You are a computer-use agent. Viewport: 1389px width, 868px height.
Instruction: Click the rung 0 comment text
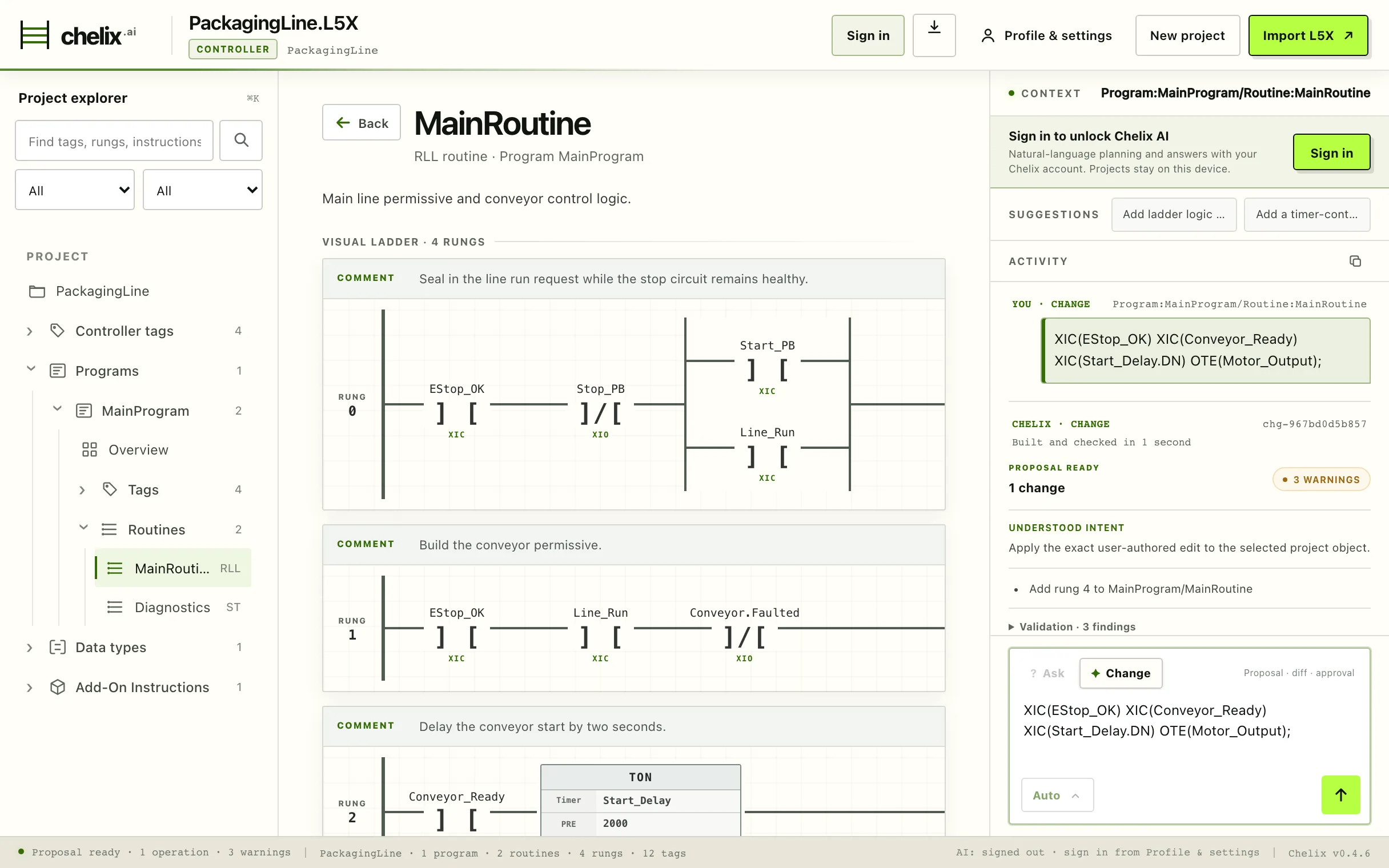613,279
